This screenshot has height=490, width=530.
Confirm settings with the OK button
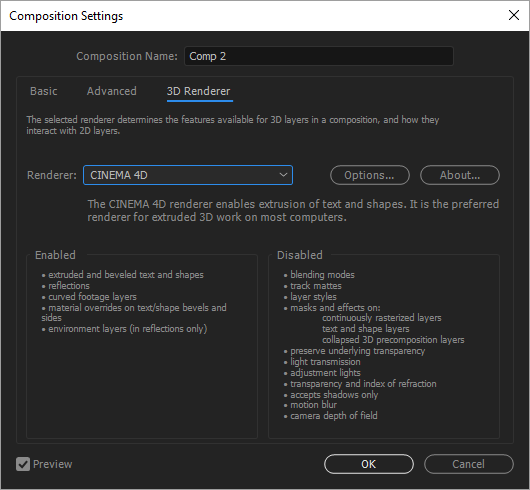369,464
